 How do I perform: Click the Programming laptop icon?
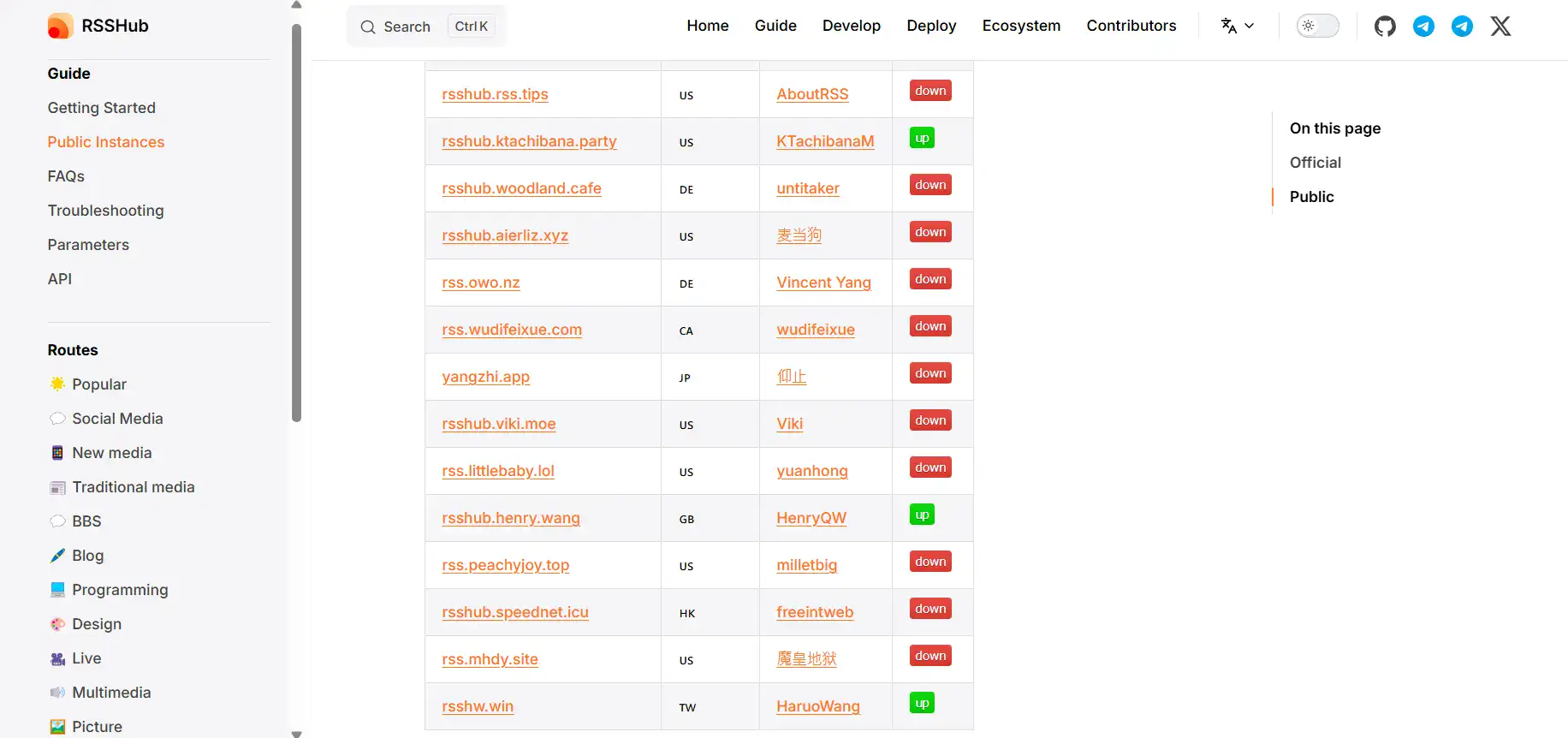point(57,589)
